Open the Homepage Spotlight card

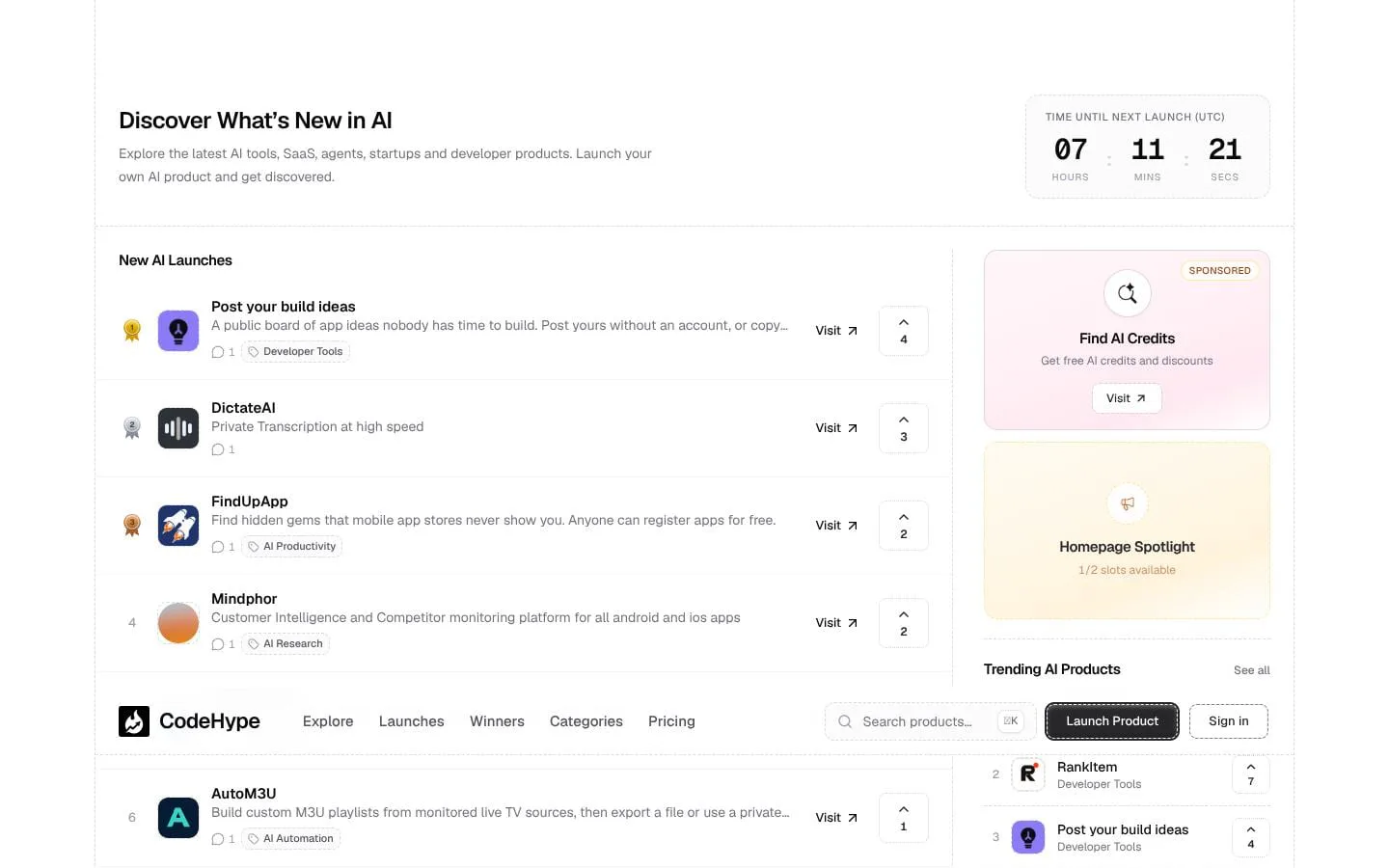pyautogui.click(x=1127, y=530)
